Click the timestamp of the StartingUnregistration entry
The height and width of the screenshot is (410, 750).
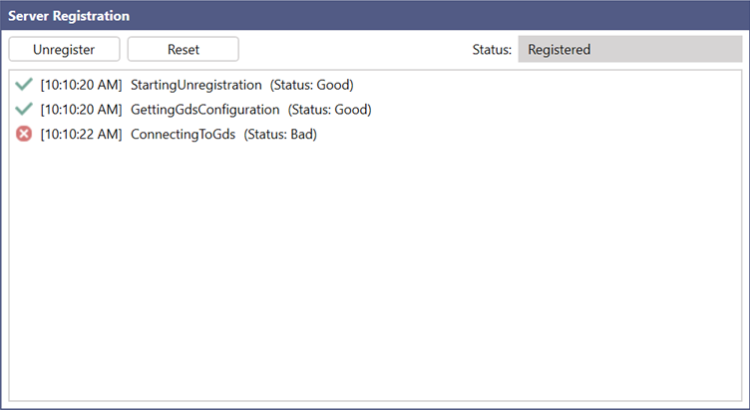click(81, 85)
